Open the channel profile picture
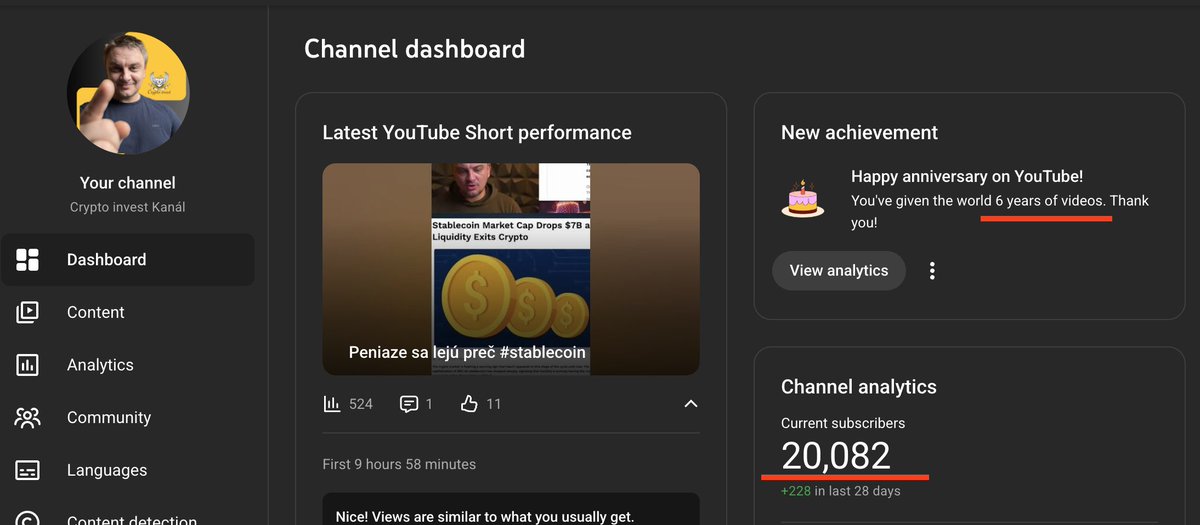 click(128, 93)
